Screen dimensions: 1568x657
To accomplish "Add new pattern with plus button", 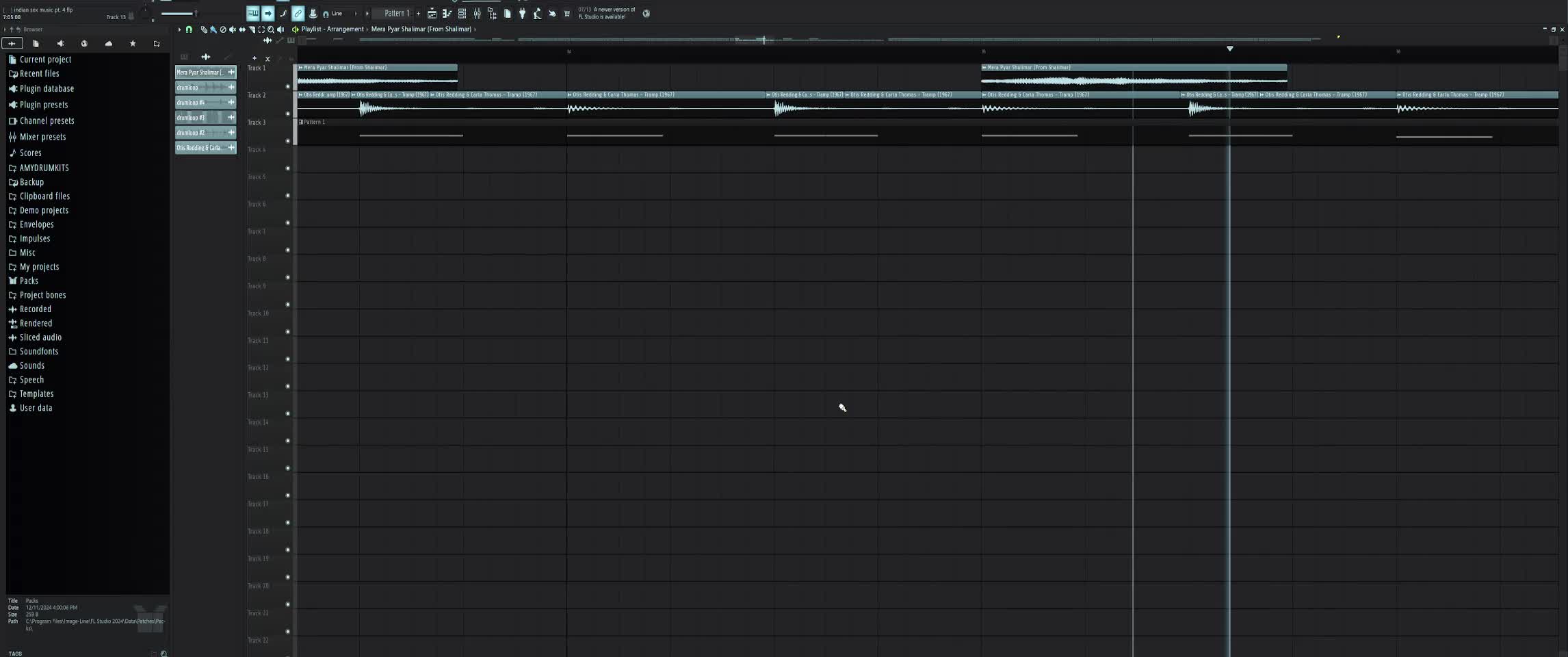I will [418, 13].
